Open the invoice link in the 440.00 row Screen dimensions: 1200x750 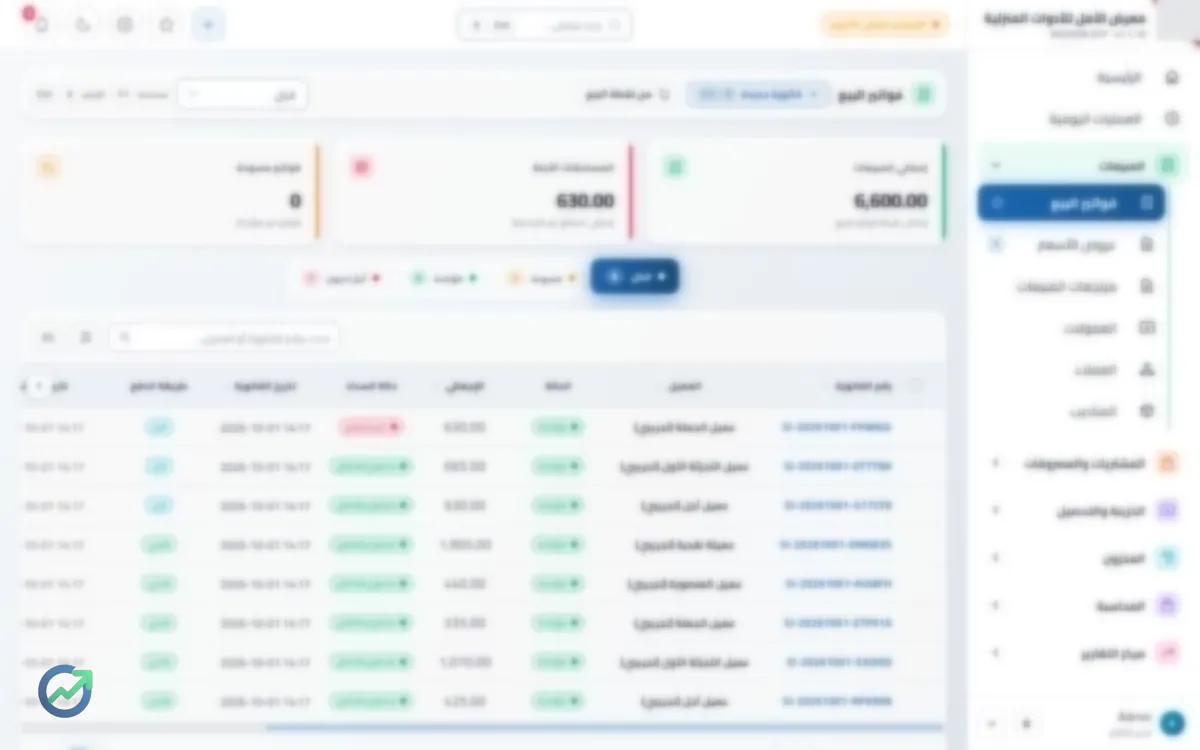838,584
